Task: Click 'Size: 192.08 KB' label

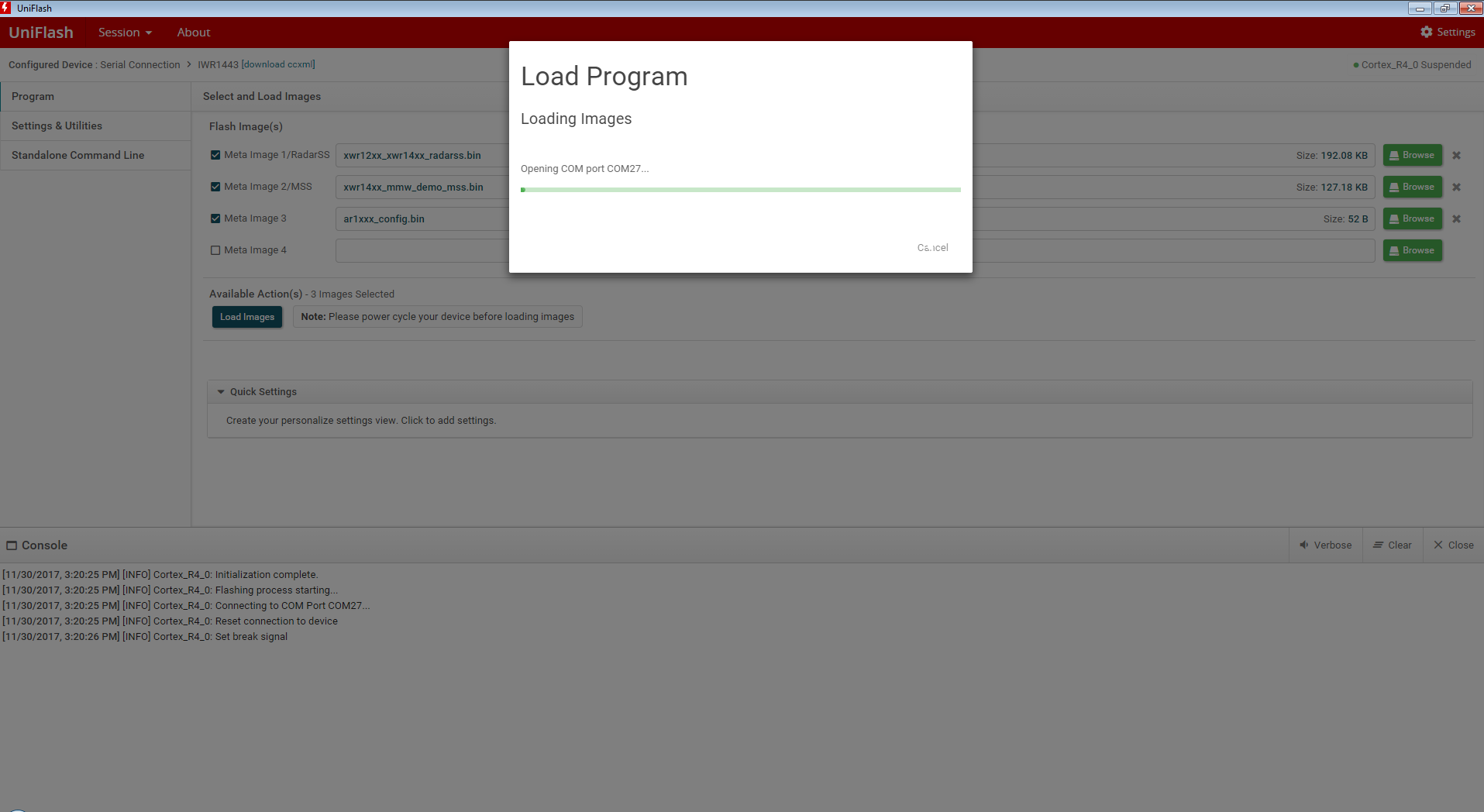Action: coord(1331,155)
